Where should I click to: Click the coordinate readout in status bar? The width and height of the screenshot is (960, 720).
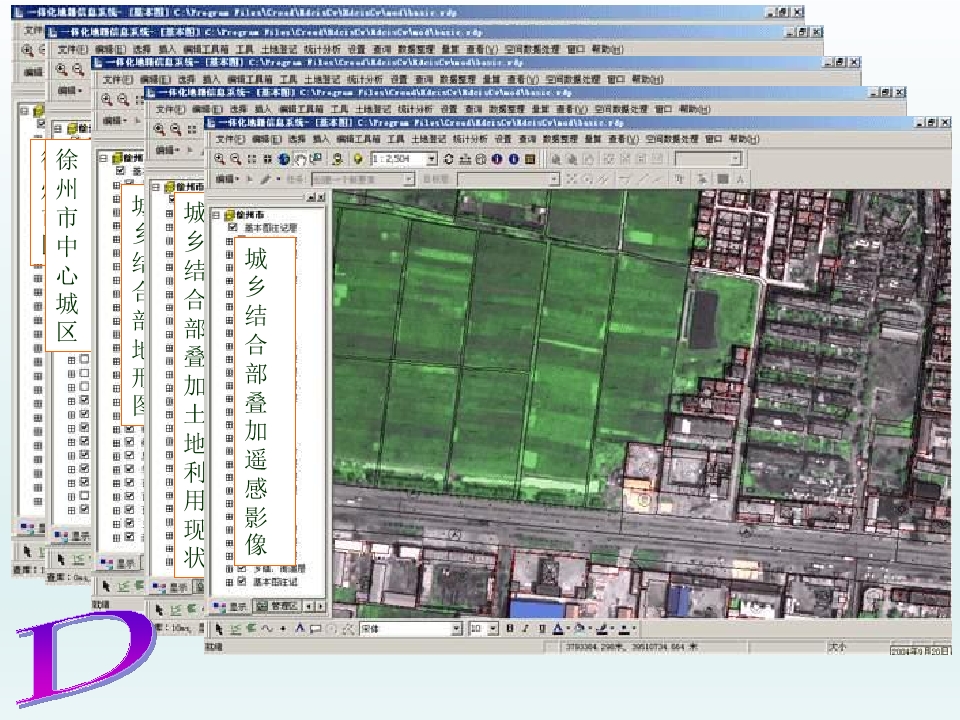pos(631,647)
